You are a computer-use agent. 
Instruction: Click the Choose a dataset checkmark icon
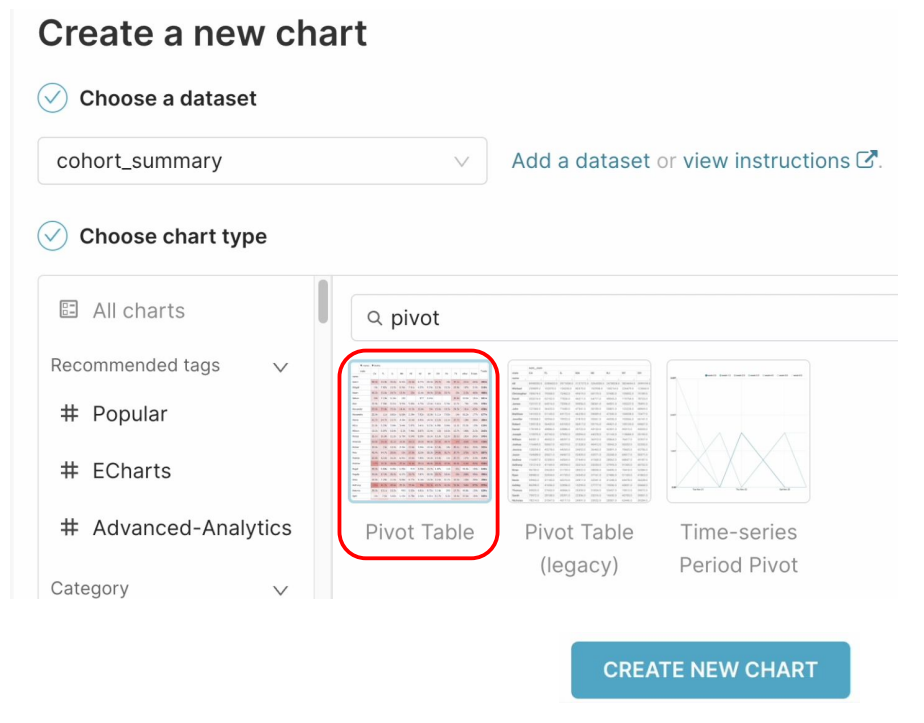click(x=52, y=98)
